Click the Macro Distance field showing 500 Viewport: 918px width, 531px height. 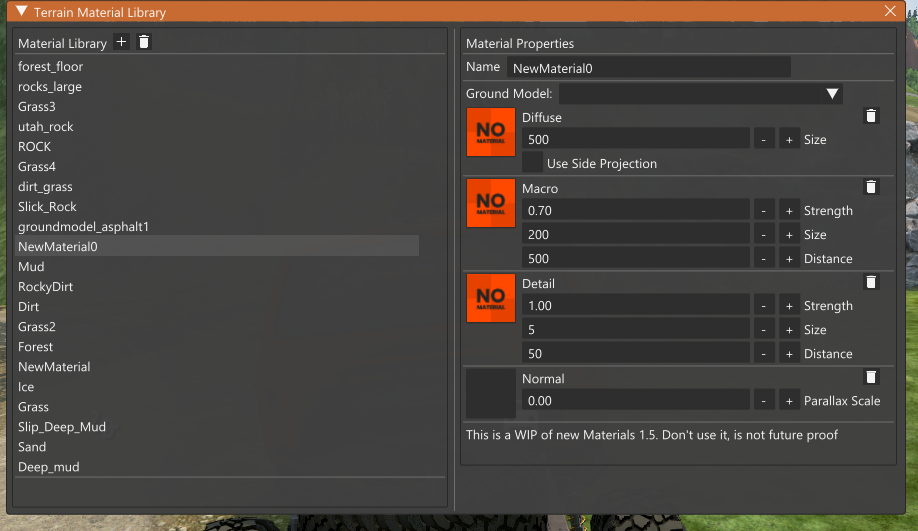[636, 258]
